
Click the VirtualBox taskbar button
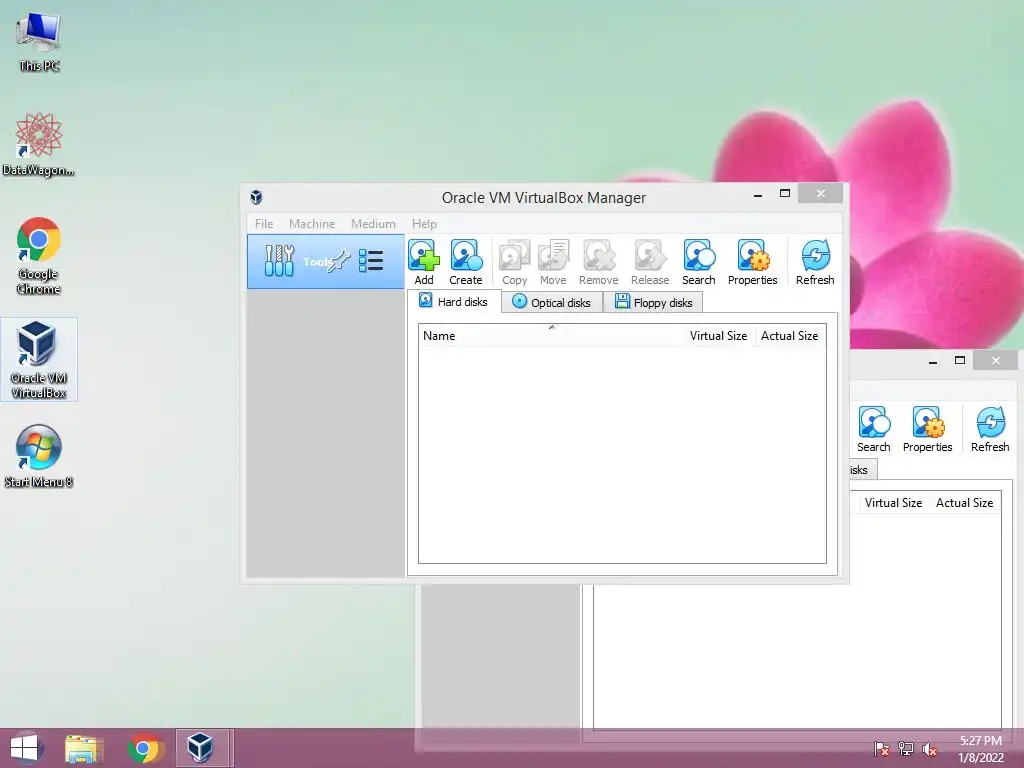[x=204, y=748]
